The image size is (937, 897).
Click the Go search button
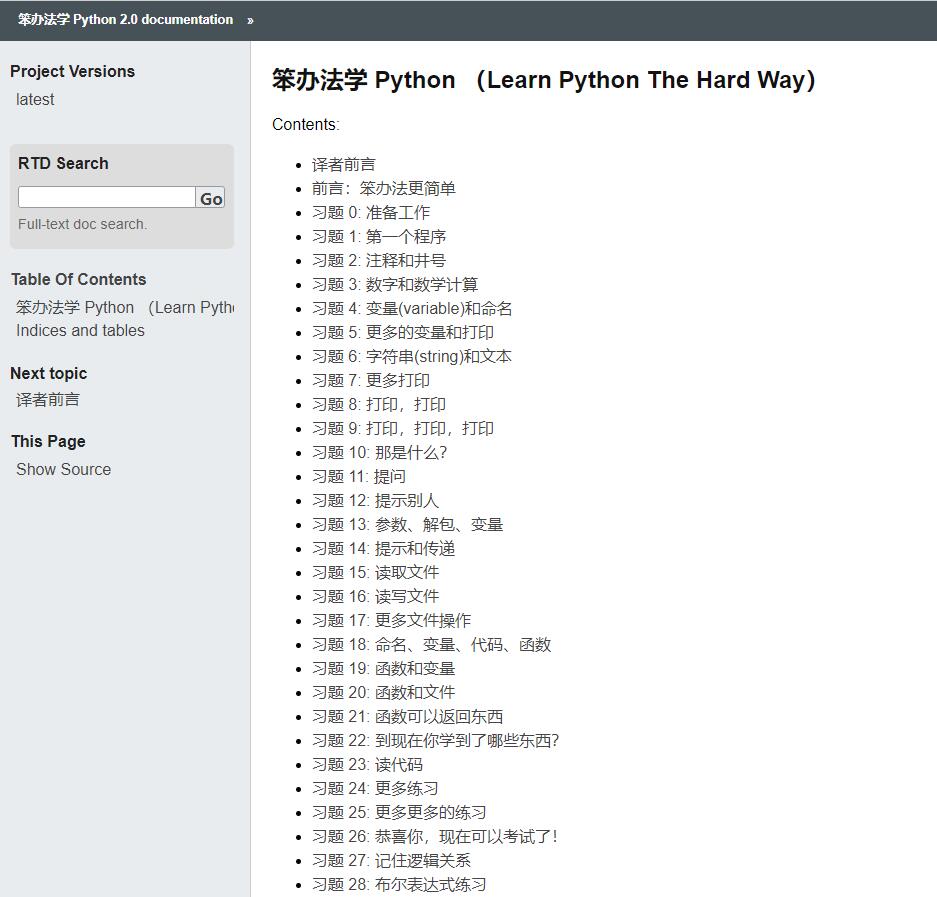(210, 198)
